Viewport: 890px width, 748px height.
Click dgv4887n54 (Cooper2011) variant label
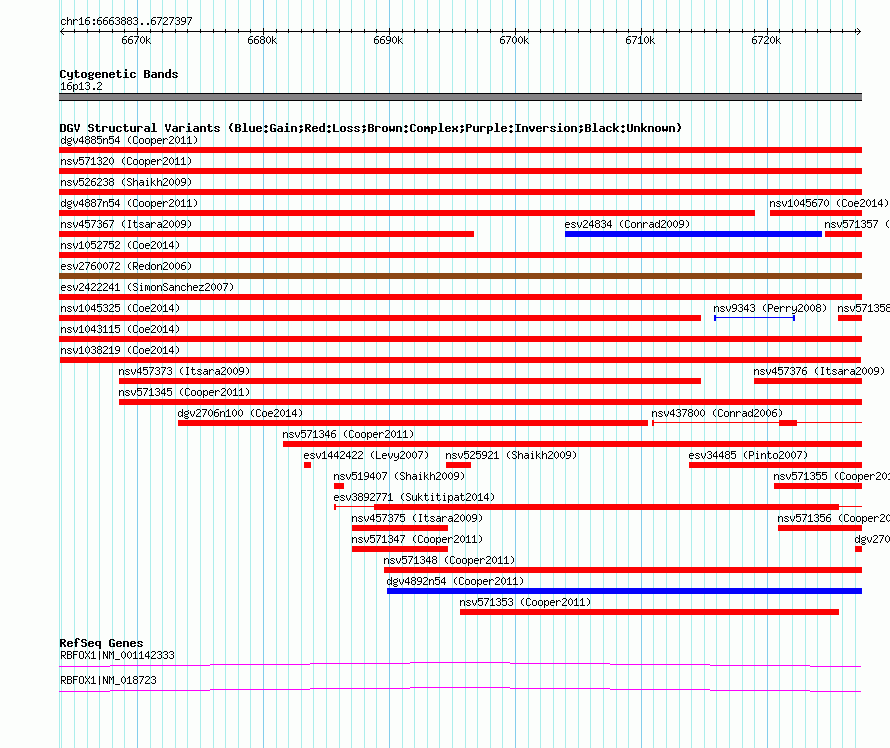click(129, 203)
